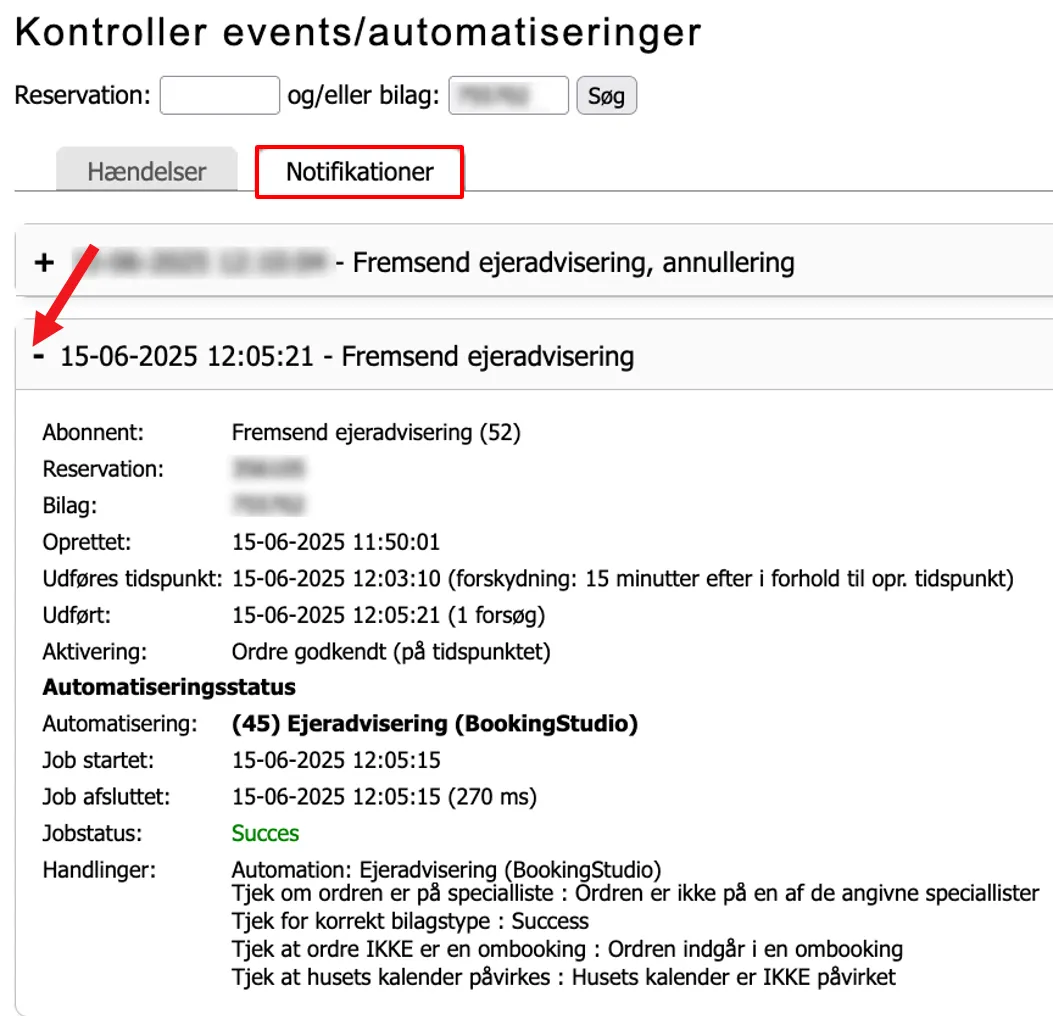Click the 15-06-2025 12:05:21 notification header bar
The width and height of the screenshot is (1053, 1016).
[x=345, y=355]
